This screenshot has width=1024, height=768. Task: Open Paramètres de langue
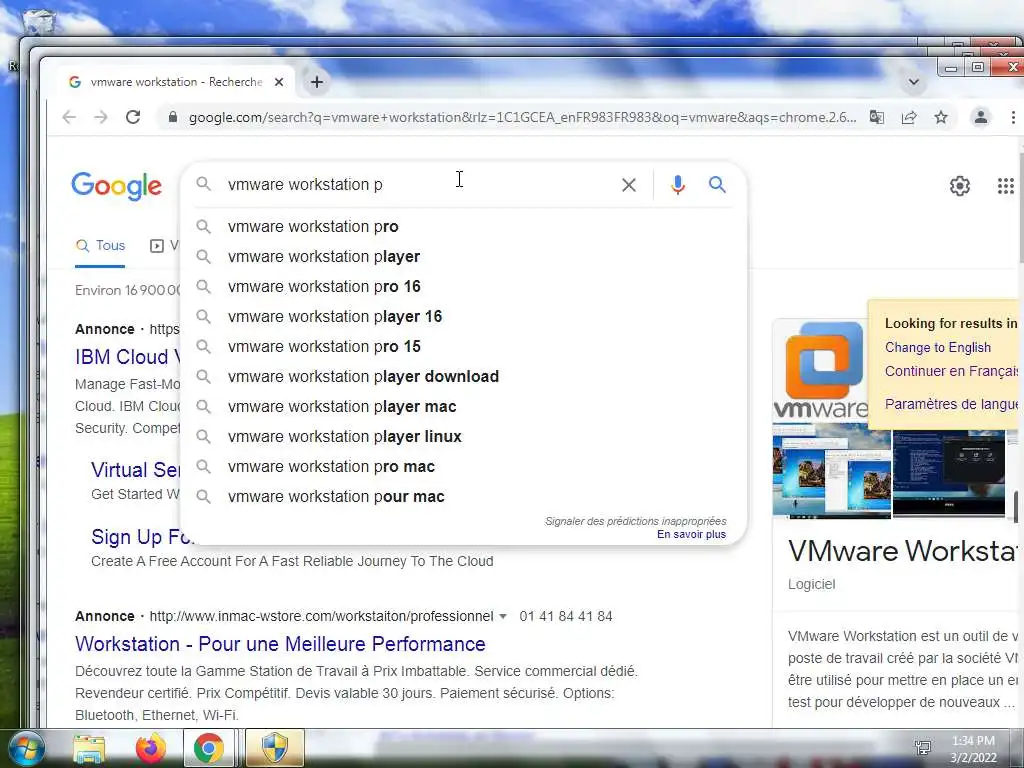(x=954, y=404)
